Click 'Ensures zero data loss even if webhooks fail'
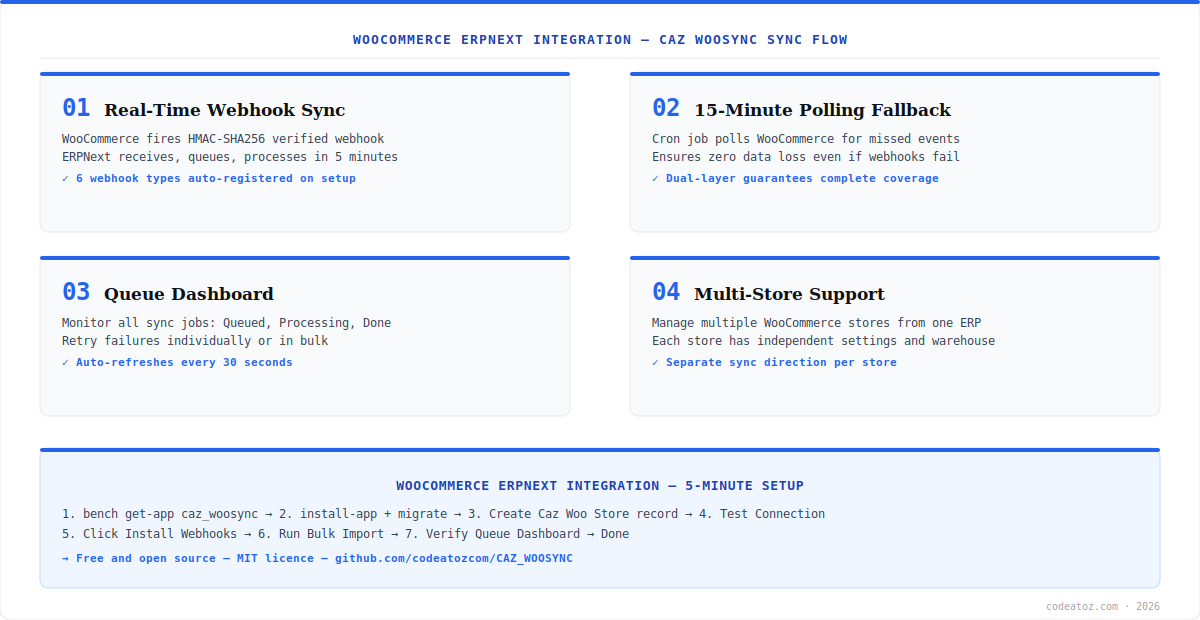This screenshot has height=620, width=1200. tap(806, 157)
